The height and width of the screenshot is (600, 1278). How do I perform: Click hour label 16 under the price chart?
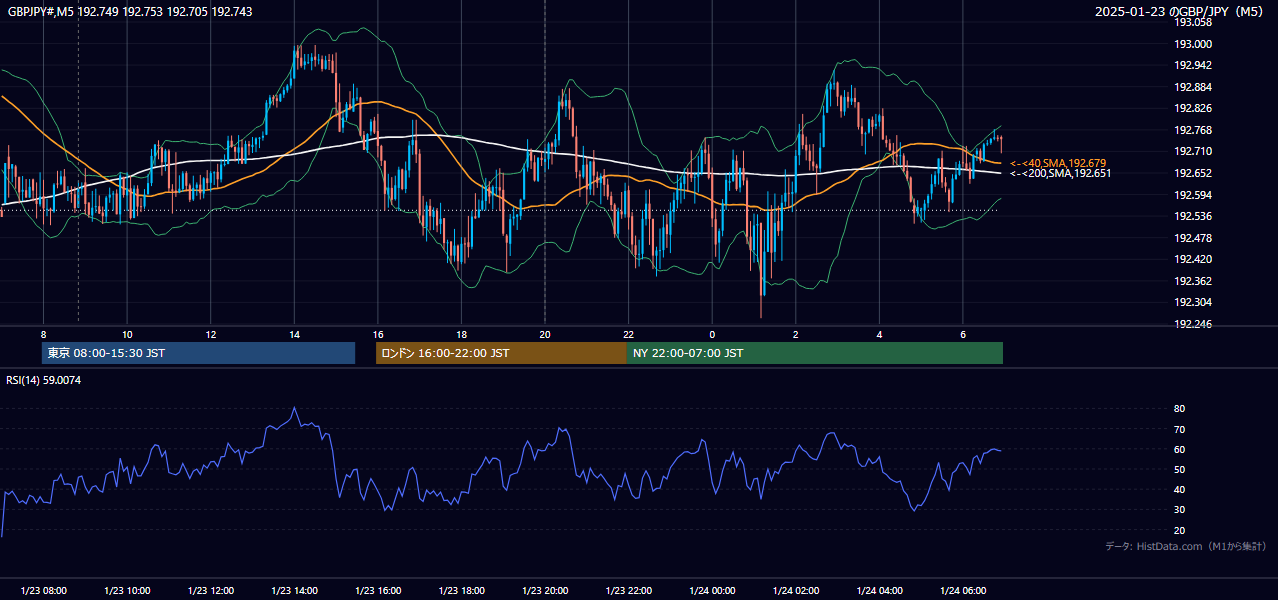point(378,334)
